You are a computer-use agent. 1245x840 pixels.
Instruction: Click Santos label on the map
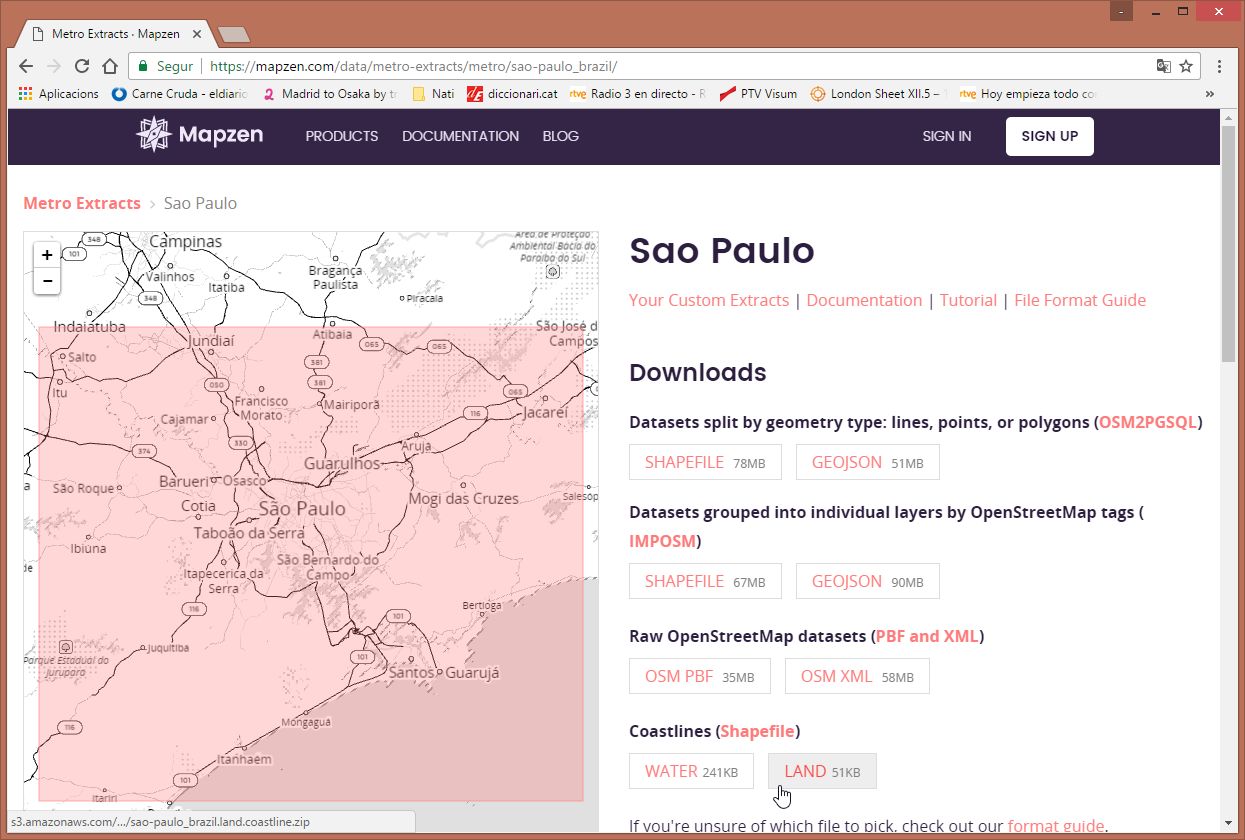(x=411, y=672)
